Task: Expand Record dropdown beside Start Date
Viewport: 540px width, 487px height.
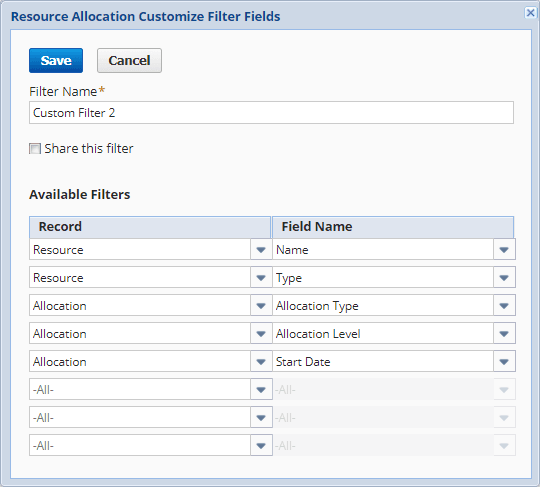Action: [x=261, y=361]
